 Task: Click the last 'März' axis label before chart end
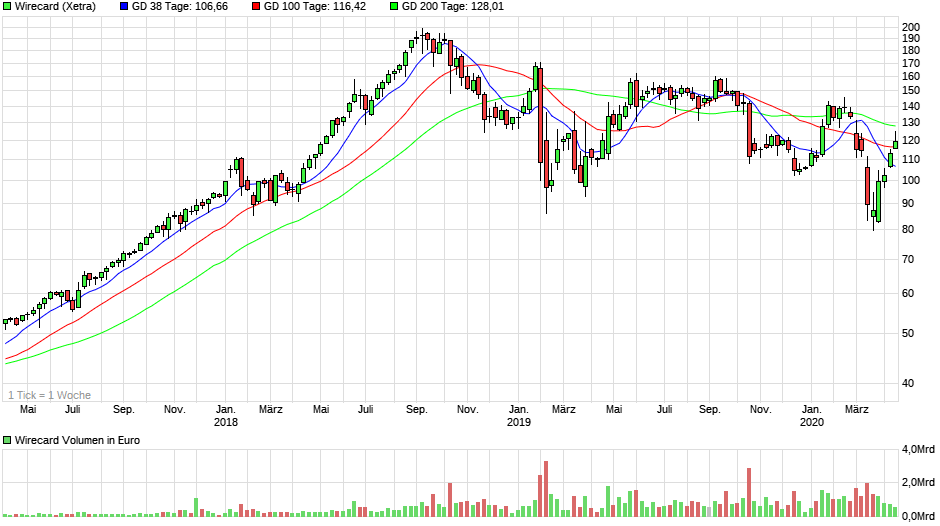(x=857, y=410)
